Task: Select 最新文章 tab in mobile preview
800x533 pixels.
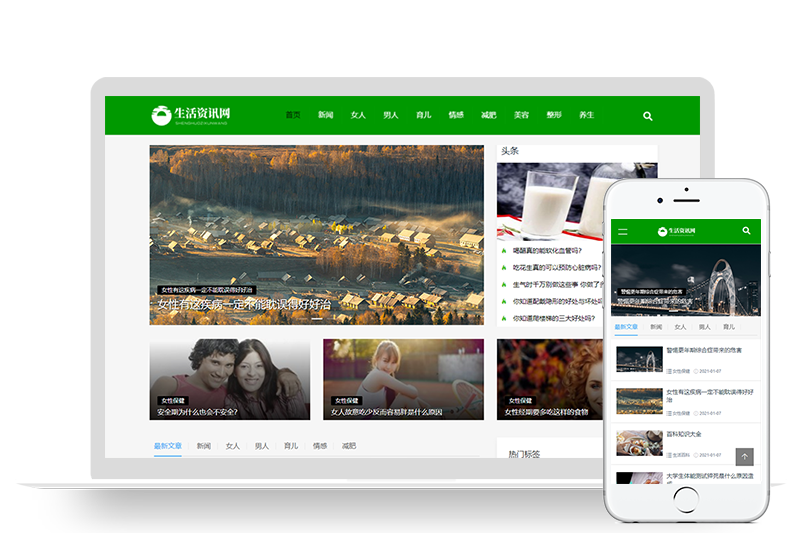Action: point(626,327)
